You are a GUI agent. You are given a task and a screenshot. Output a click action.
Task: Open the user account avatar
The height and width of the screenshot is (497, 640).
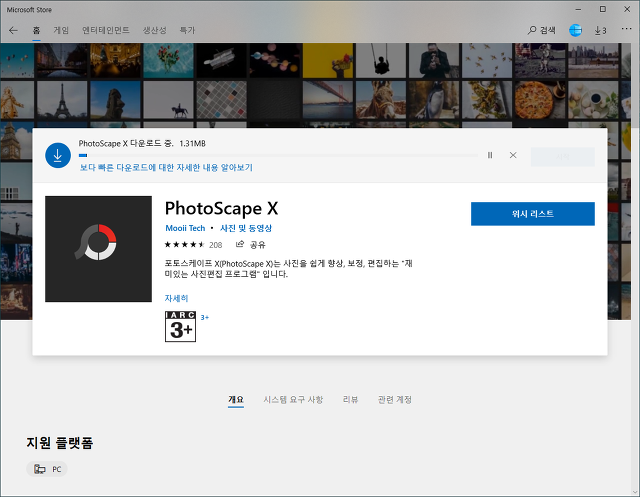(x=576, y=30)
